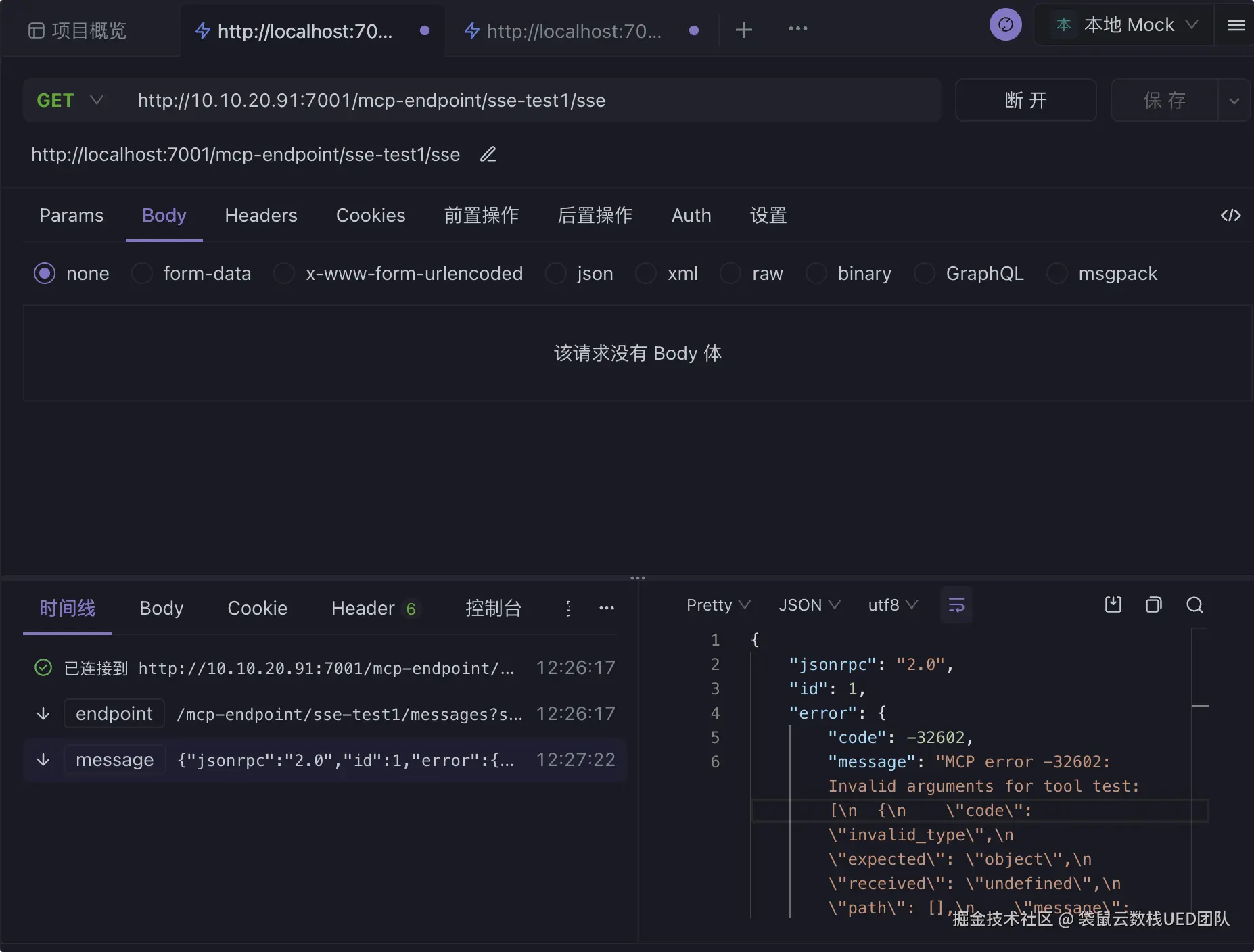Select the message event in timeline

click(x=325, y=760)
